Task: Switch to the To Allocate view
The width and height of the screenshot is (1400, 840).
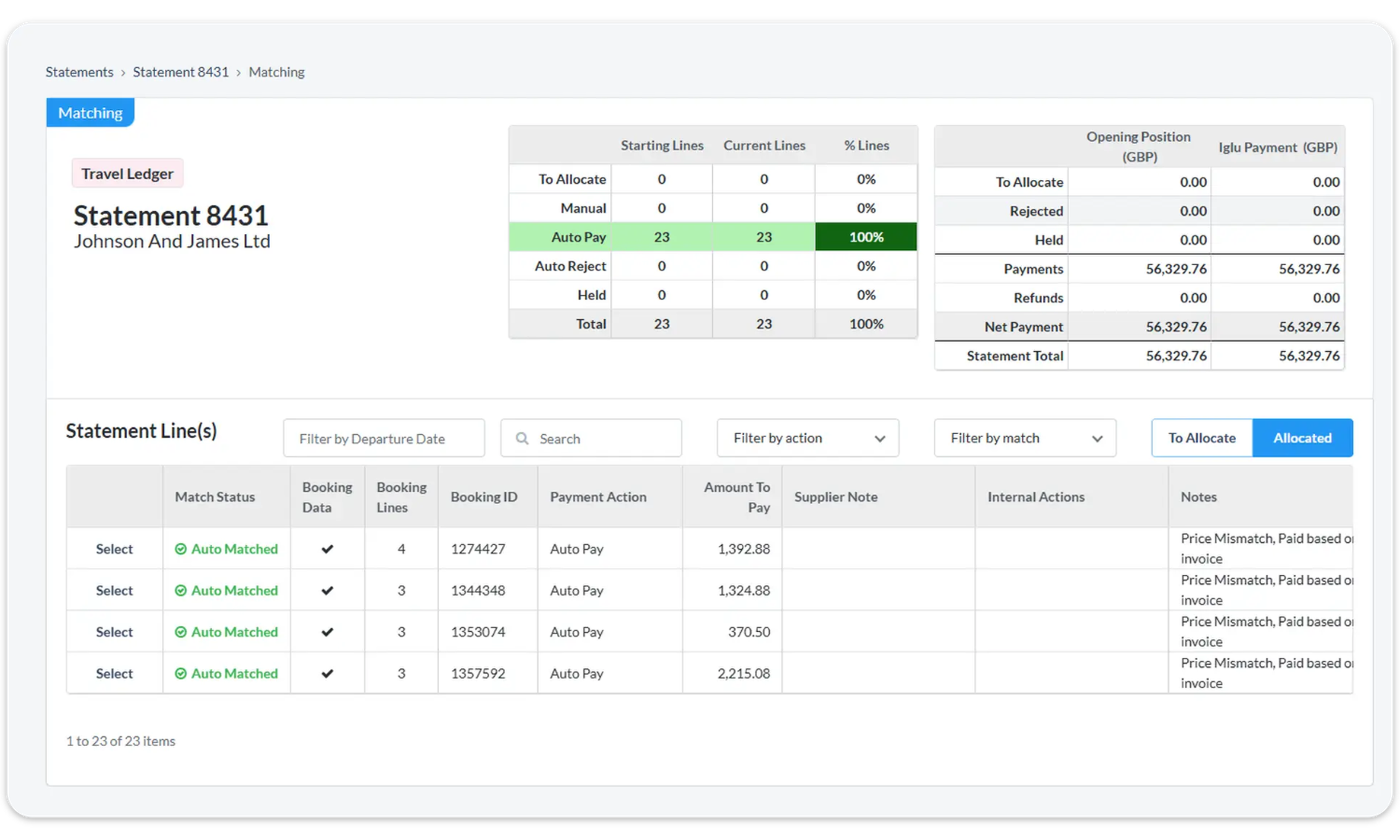Action: 1201,438
